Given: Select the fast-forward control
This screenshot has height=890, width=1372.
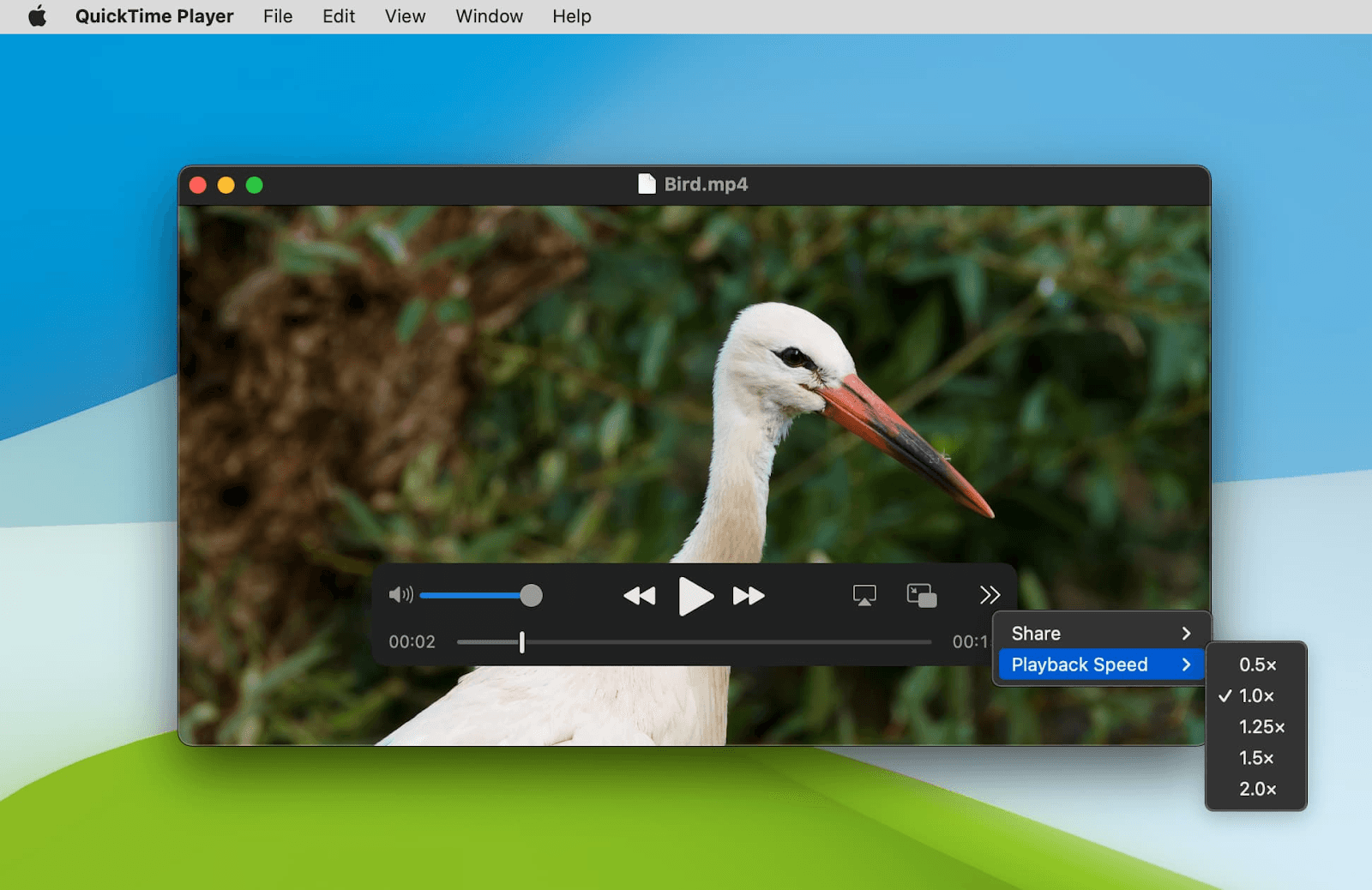Looking at the screenshot, I should click(x=748, y=595).
